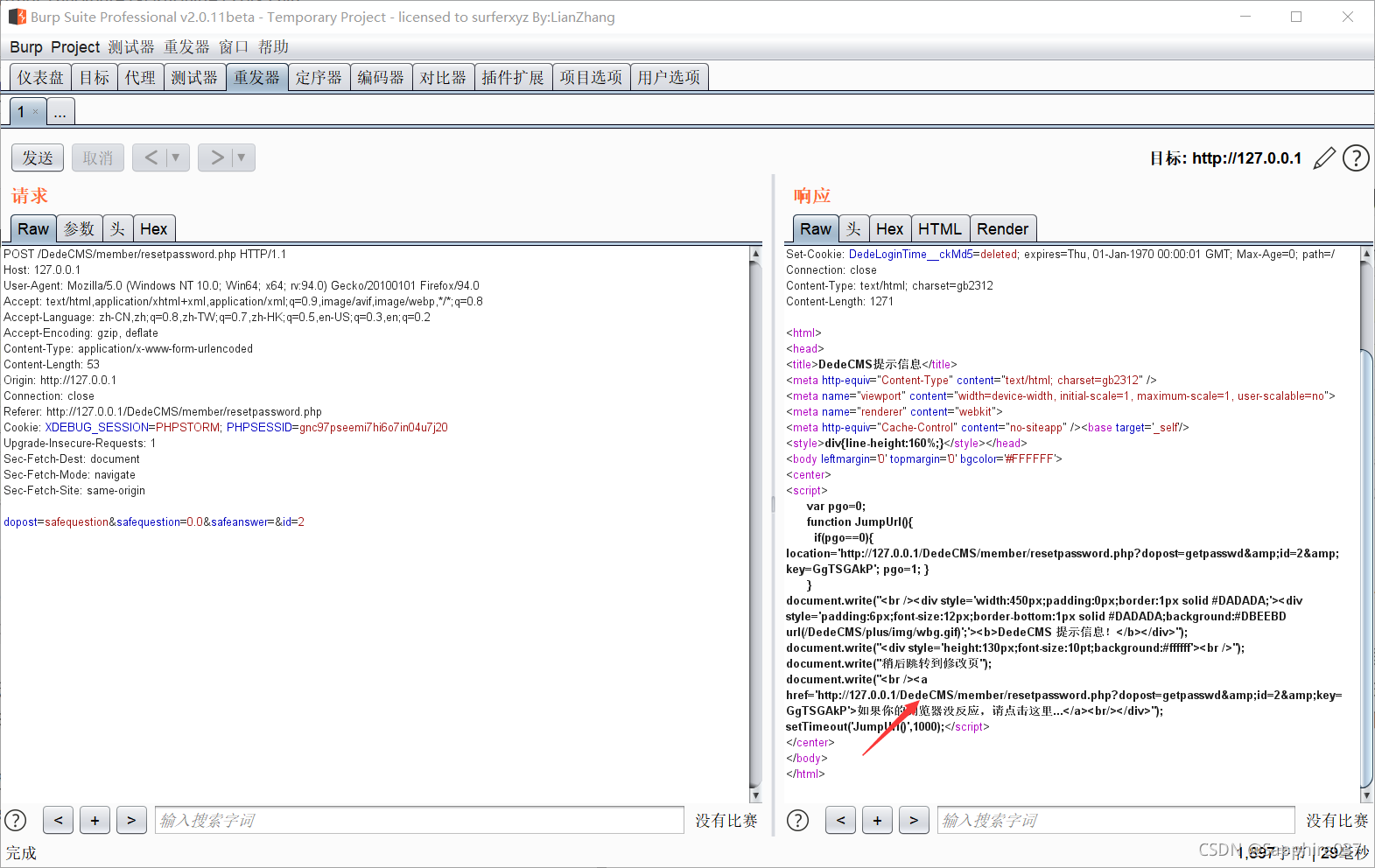Open the Project menu
The width and height of the screenshot is (1375, 868).
75,47
